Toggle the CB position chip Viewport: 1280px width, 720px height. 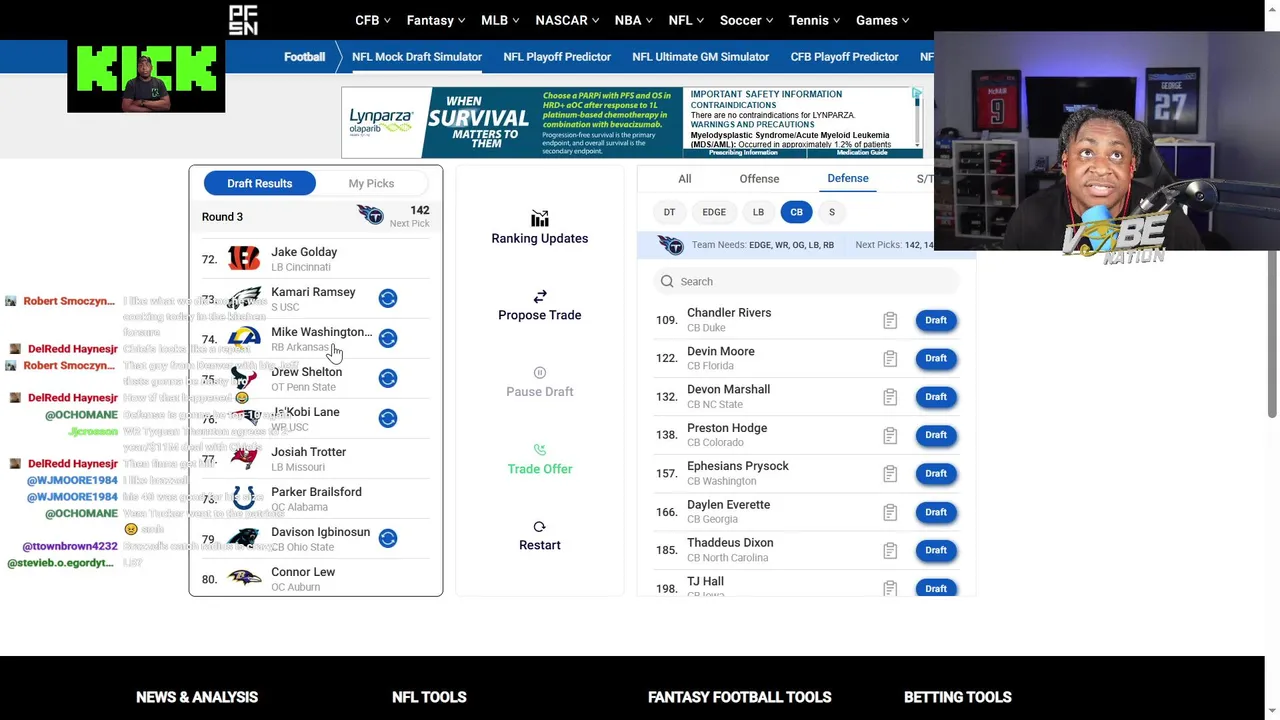click(796, 212)
